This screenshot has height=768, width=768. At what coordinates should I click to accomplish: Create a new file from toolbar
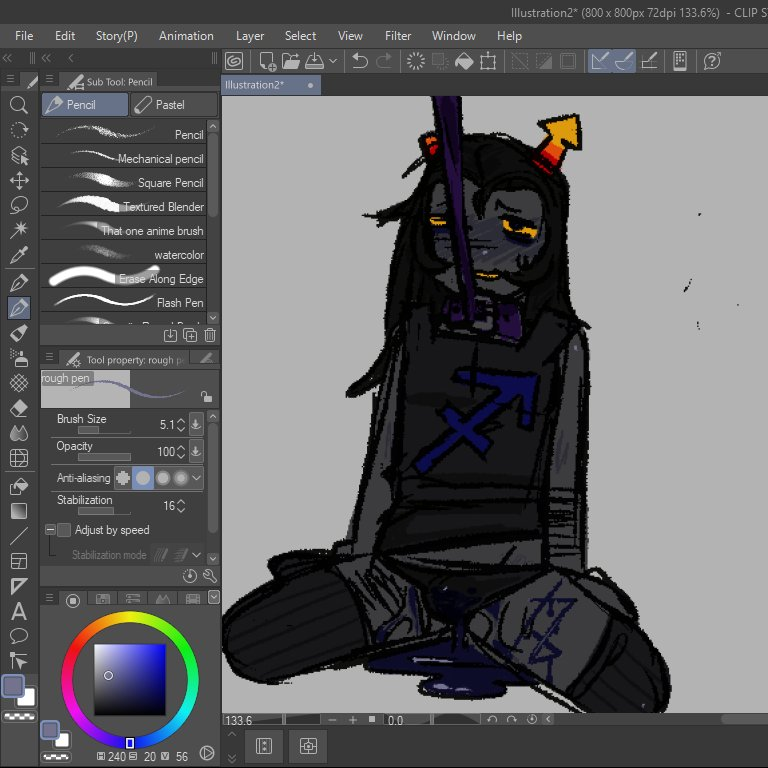coord(267,62)
